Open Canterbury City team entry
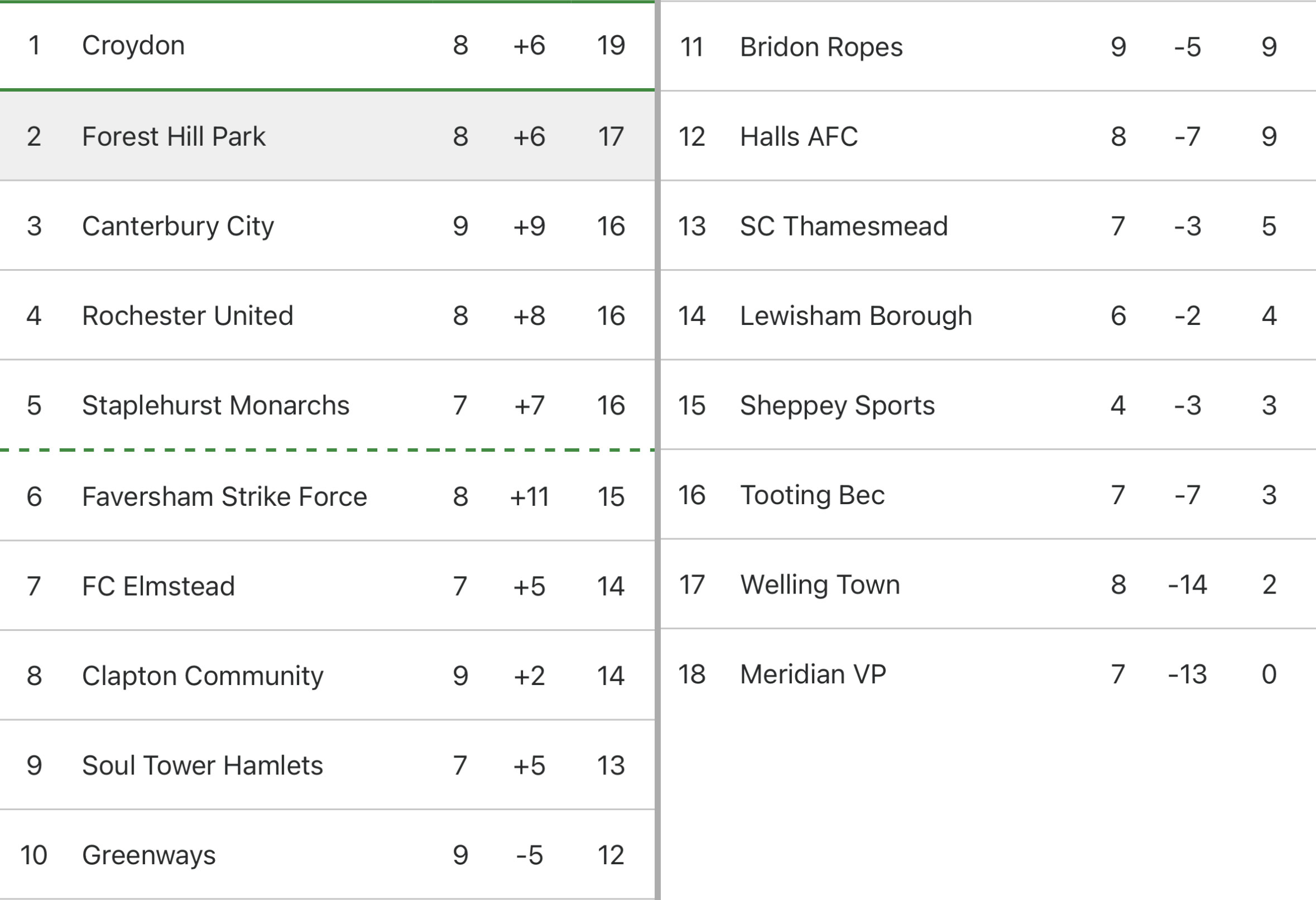1316x900 pixels. tap(327, 226)
